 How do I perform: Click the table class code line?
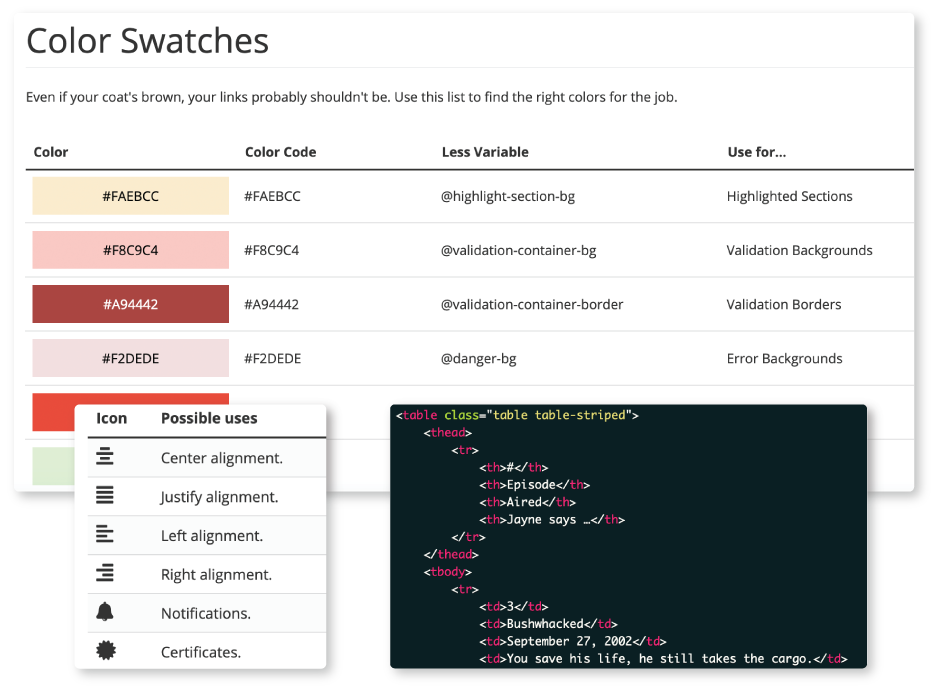pos(517,415)
